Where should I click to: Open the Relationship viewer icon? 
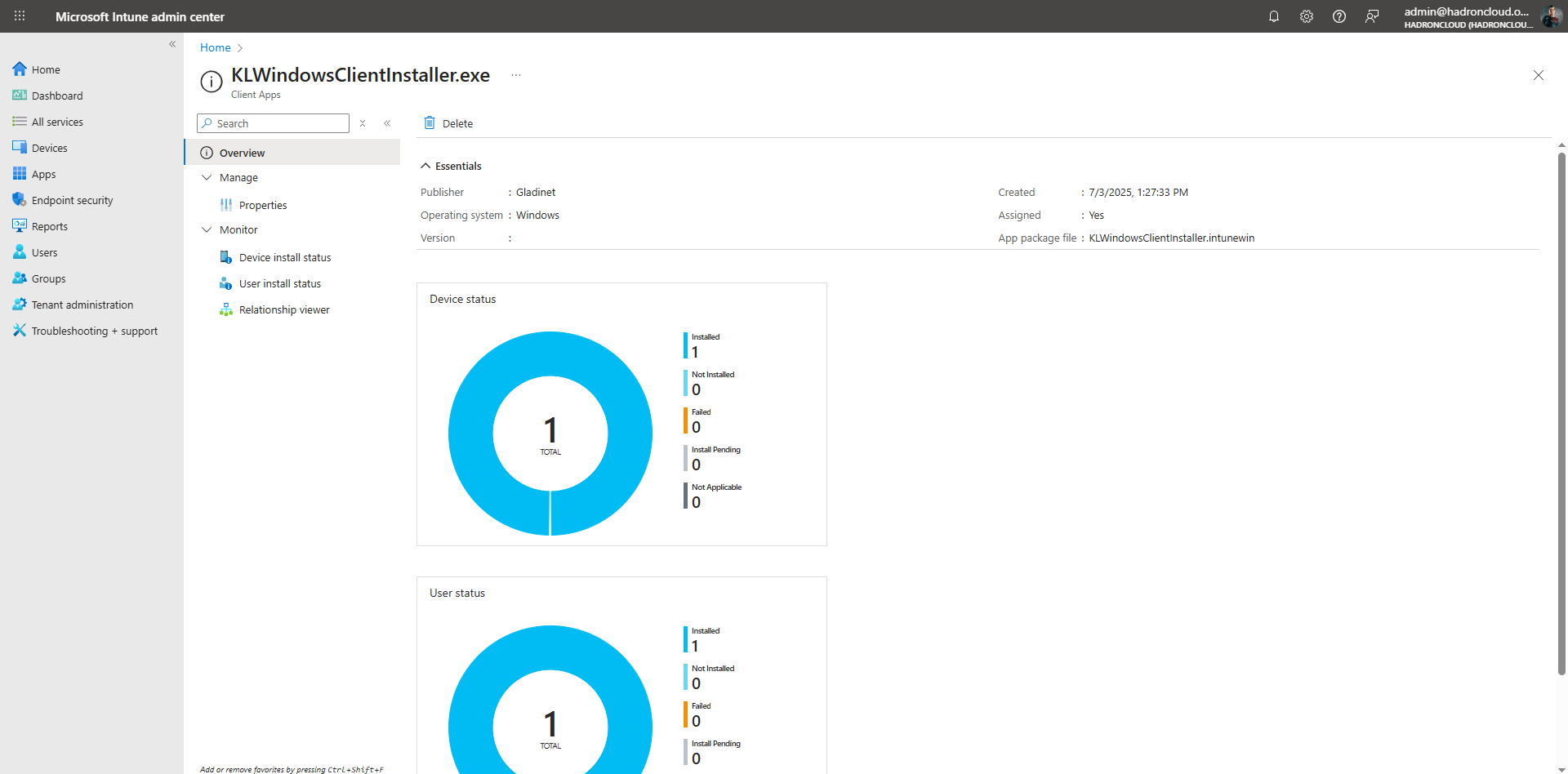coord(226,309)
